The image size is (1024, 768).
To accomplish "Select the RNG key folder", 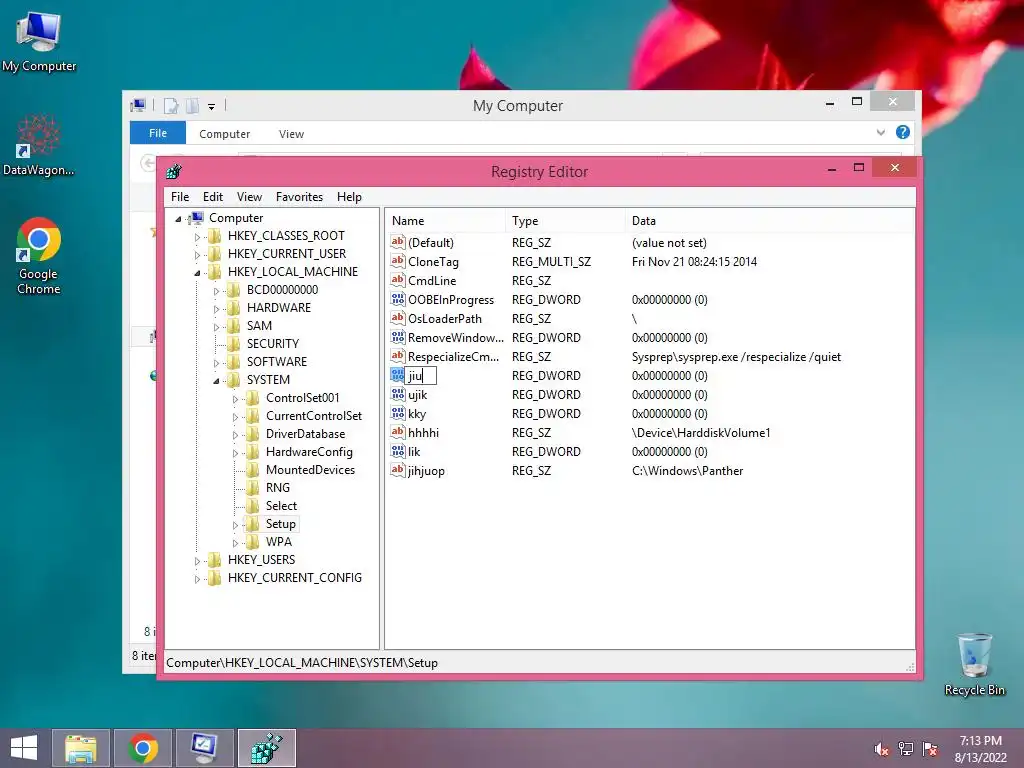I will pyautogui.click(x=252, y=488).
